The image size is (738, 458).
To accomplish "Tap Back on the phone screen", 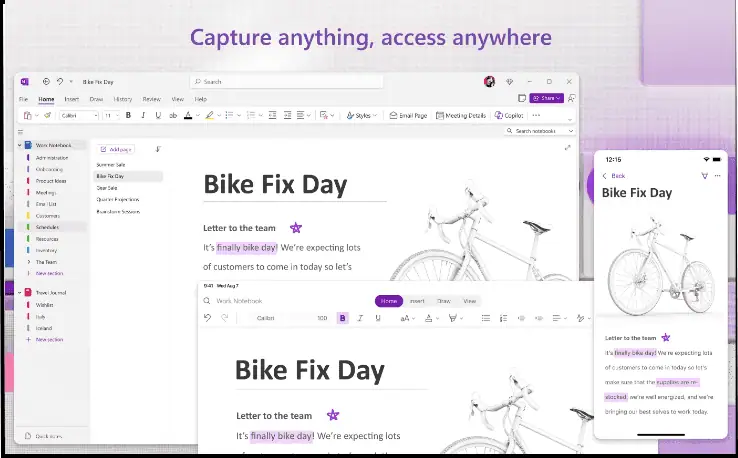I will tap(610, 176).
